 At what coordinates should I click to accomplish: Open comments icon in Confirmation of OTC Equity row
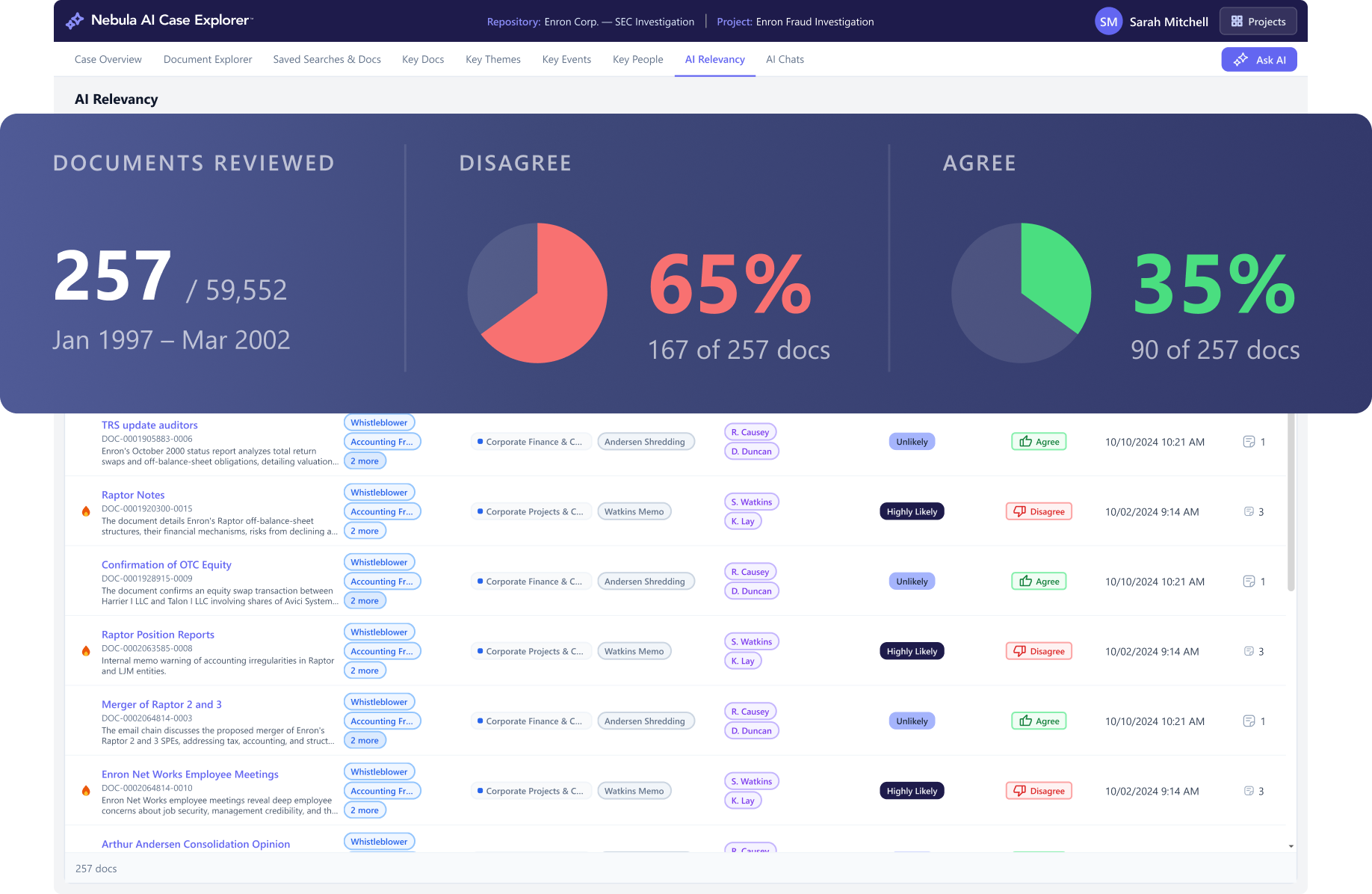pos(1249,582)
